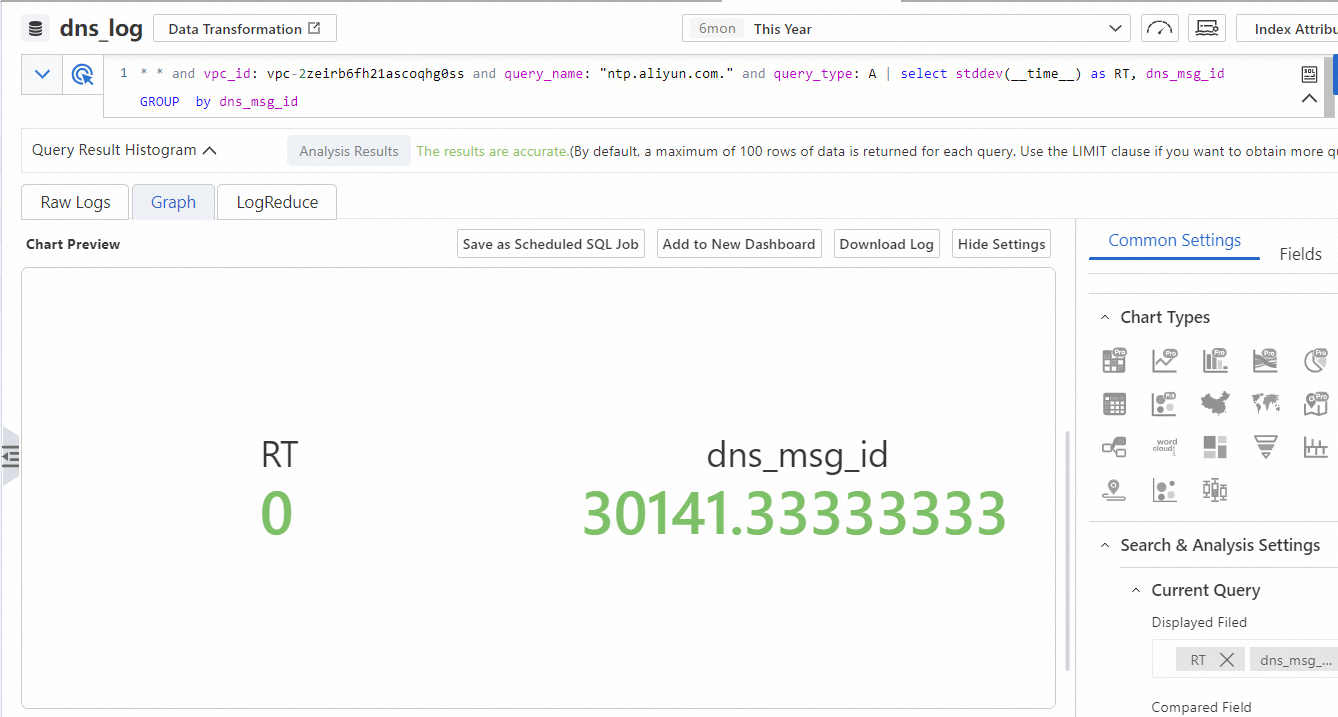Select the histogram error-bar chart type

(1316, 447)
